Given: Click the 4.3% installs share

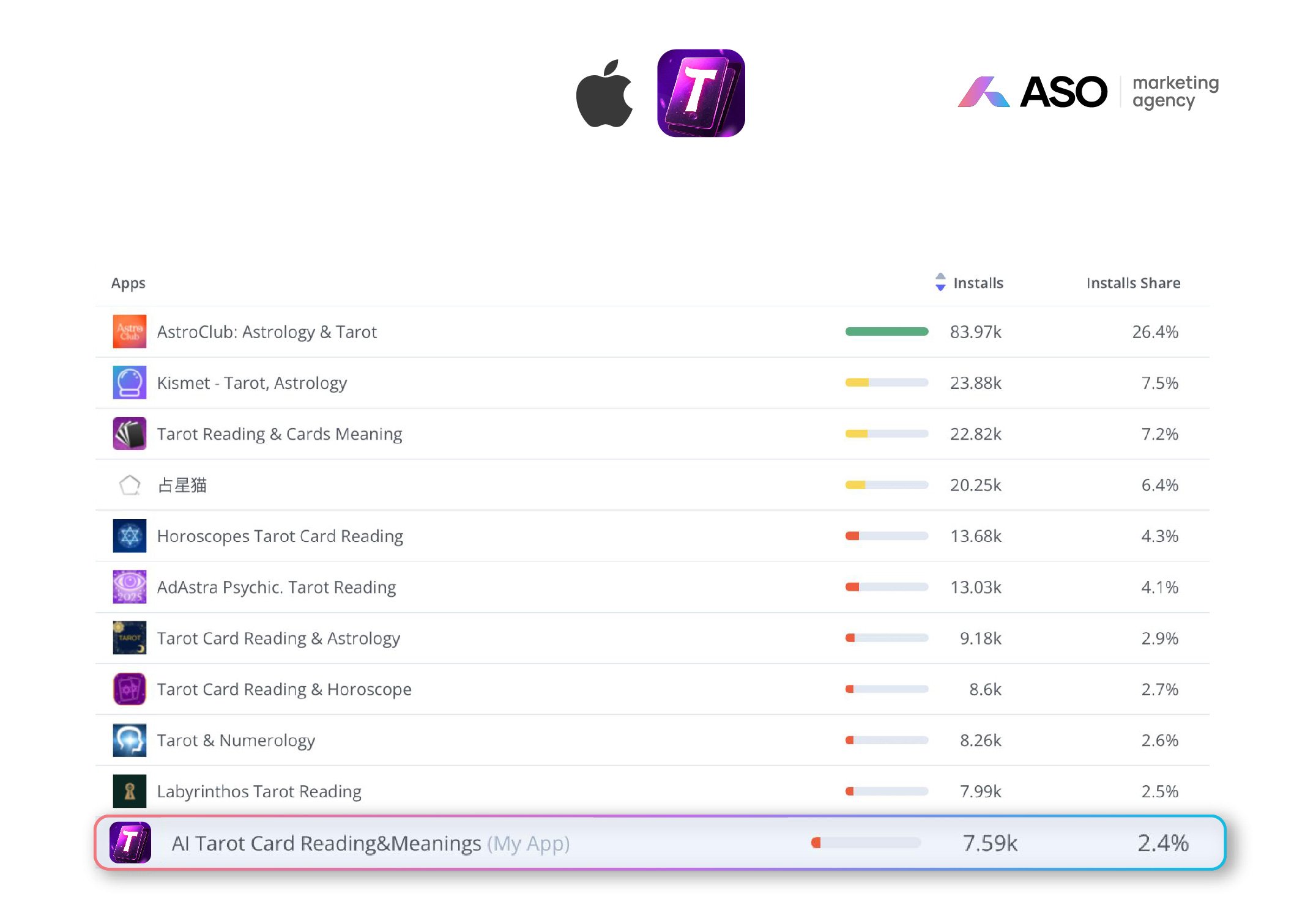Looking at the screenshot, I should [1159, 536].
